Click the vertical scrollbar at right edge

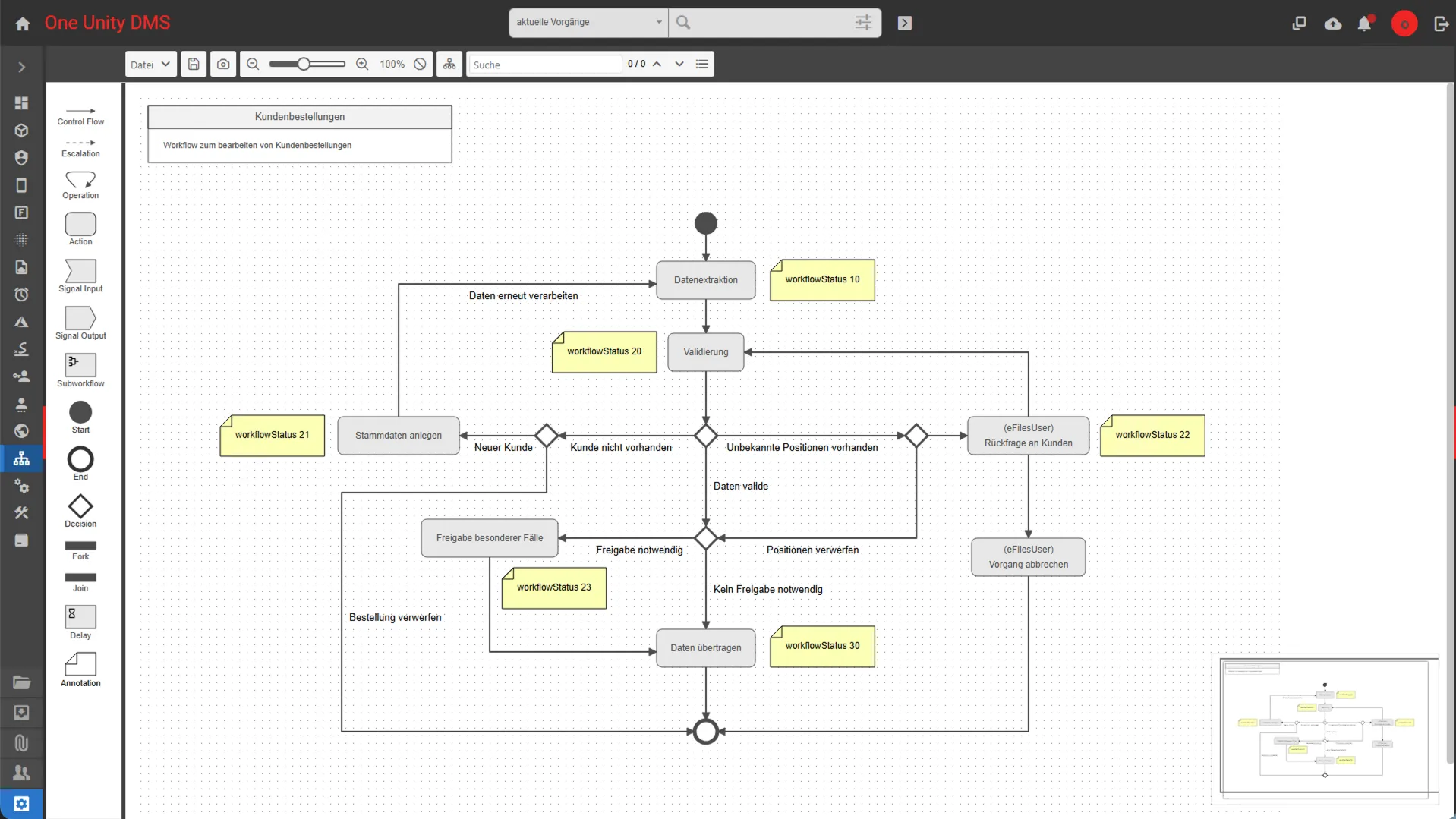click(1451, 422)
